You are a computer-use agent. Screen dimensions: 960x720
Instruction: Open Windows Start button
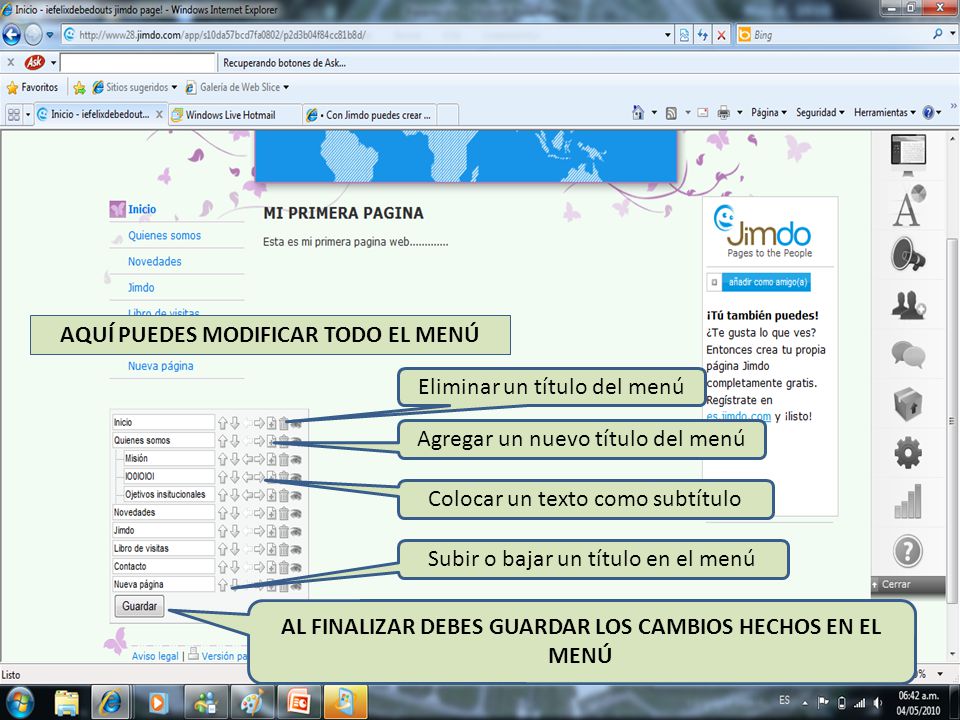click(x=18, y=702)
